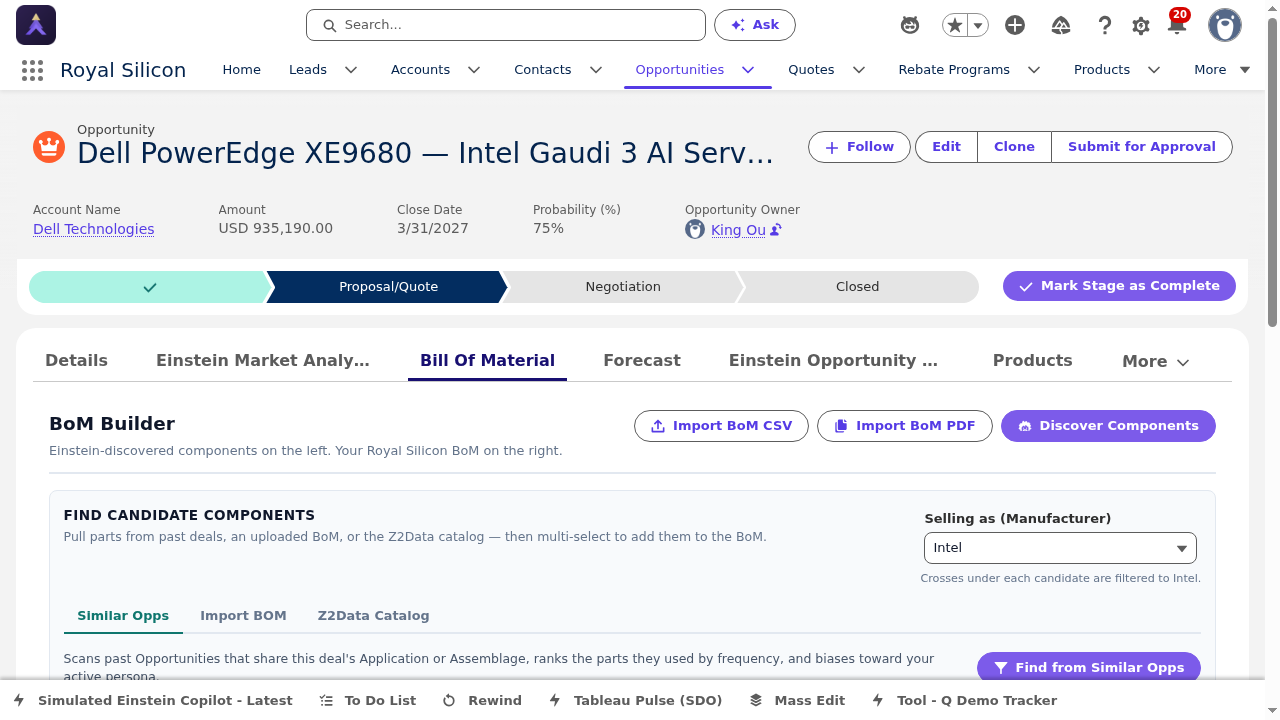Expand the Opportunities nav chevron menu

point(748,70)
